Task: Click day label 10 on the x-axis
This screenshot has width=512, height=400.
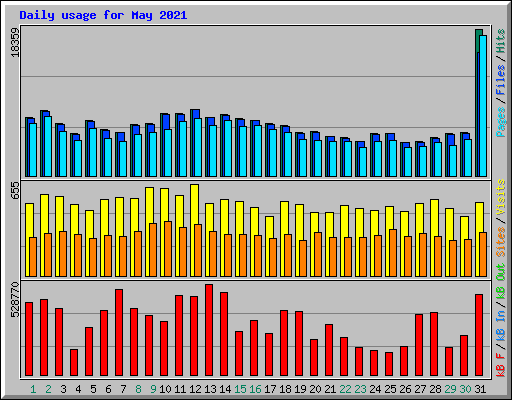Action: pyautogui.click(x=165, y=389)
